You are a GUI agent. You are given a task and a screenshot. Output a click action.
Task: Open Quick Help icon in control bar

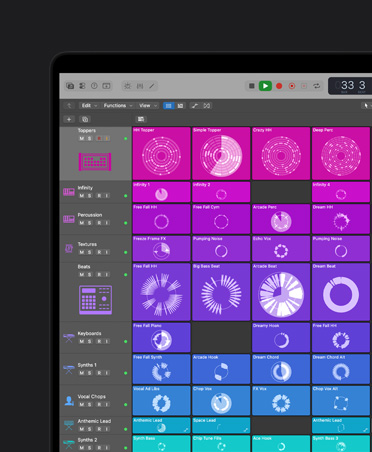94,86
